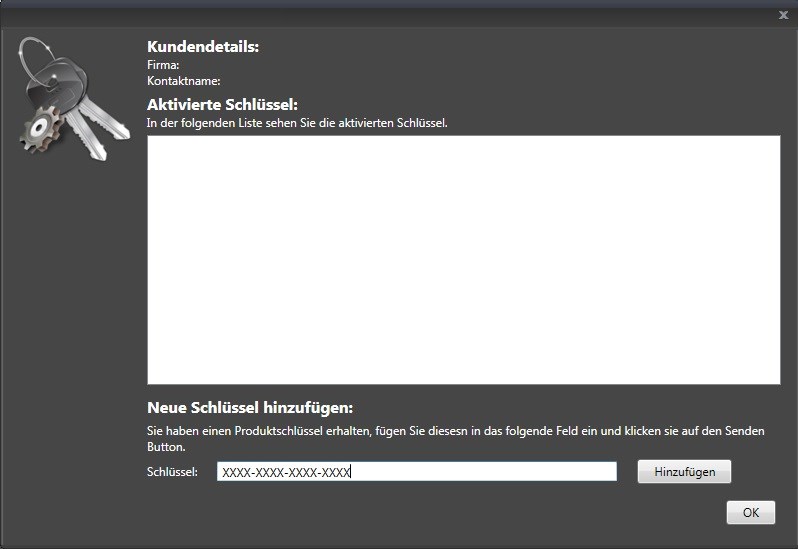The image size is (798, 550).
Task: Click the Schlüssel: field label
Action: click(x=172, y=471)
